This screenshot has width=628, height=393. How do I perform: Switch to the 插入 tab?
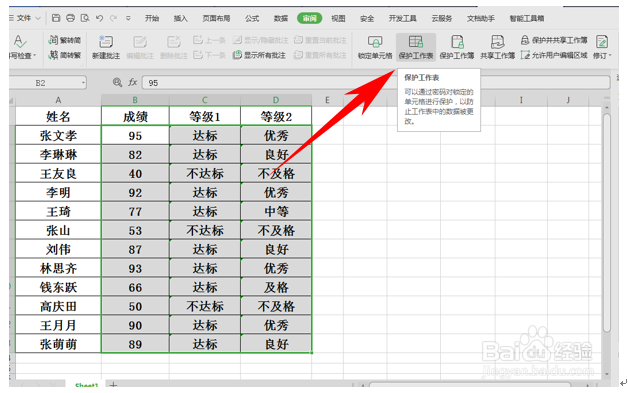click(x=180, y=18)
